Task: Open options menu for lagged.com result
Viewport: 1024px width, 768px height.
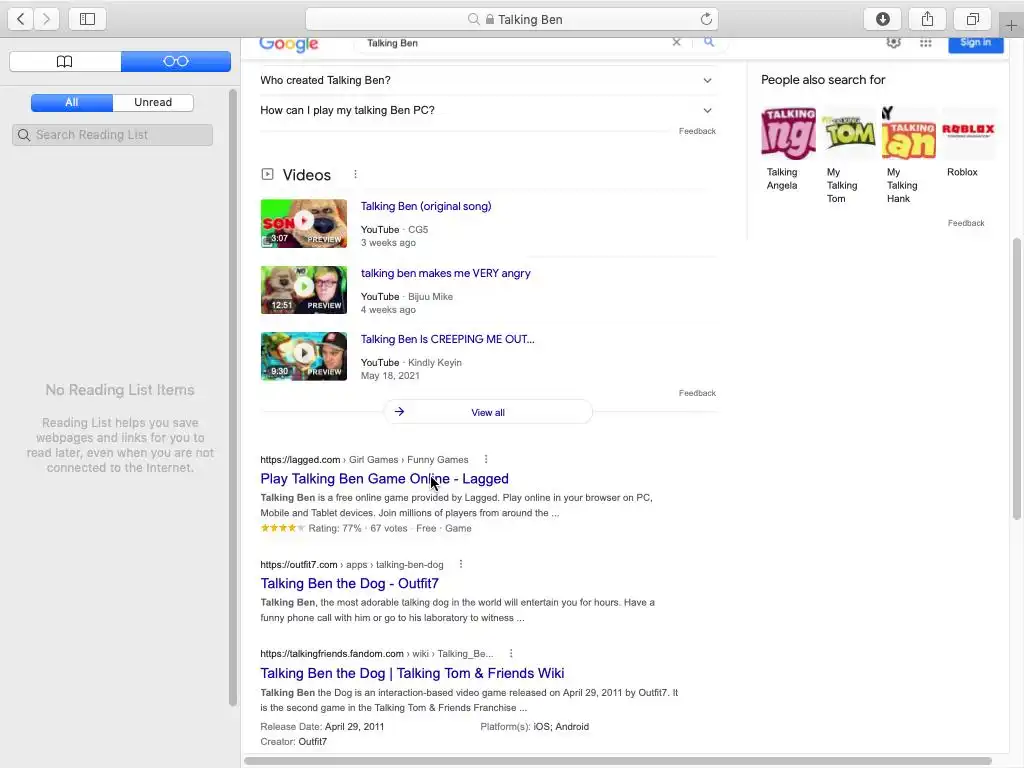Action: (x=486, y=460)
